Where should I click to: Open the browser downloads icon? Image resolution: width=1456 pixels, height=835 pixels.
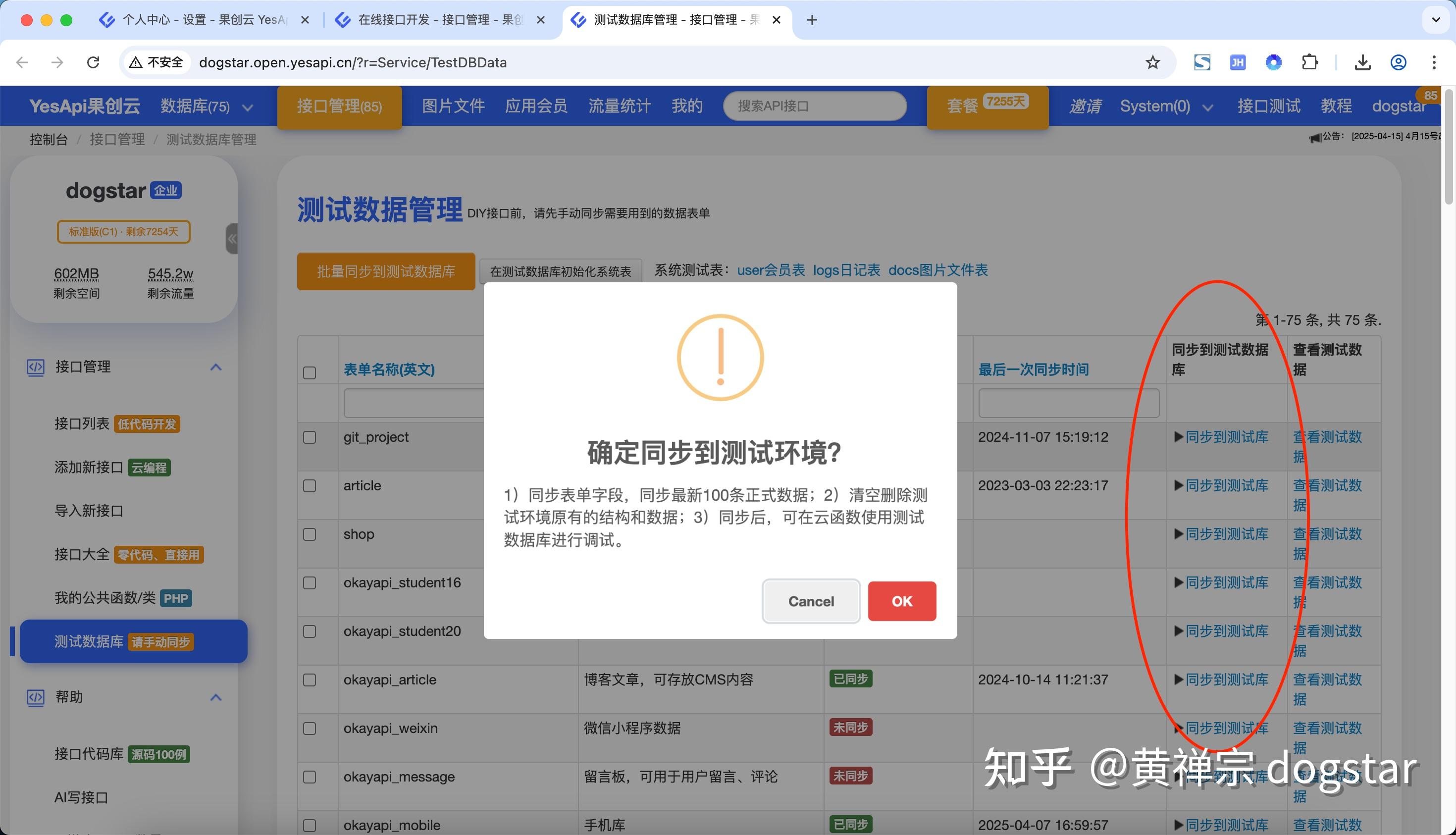pos(1363,62)
